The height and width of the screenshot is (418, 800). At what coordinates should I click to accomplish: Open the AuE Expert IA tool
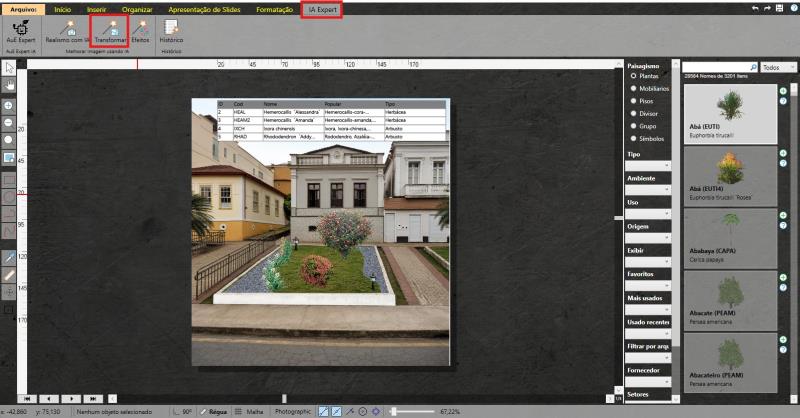[x=20, y=31]
